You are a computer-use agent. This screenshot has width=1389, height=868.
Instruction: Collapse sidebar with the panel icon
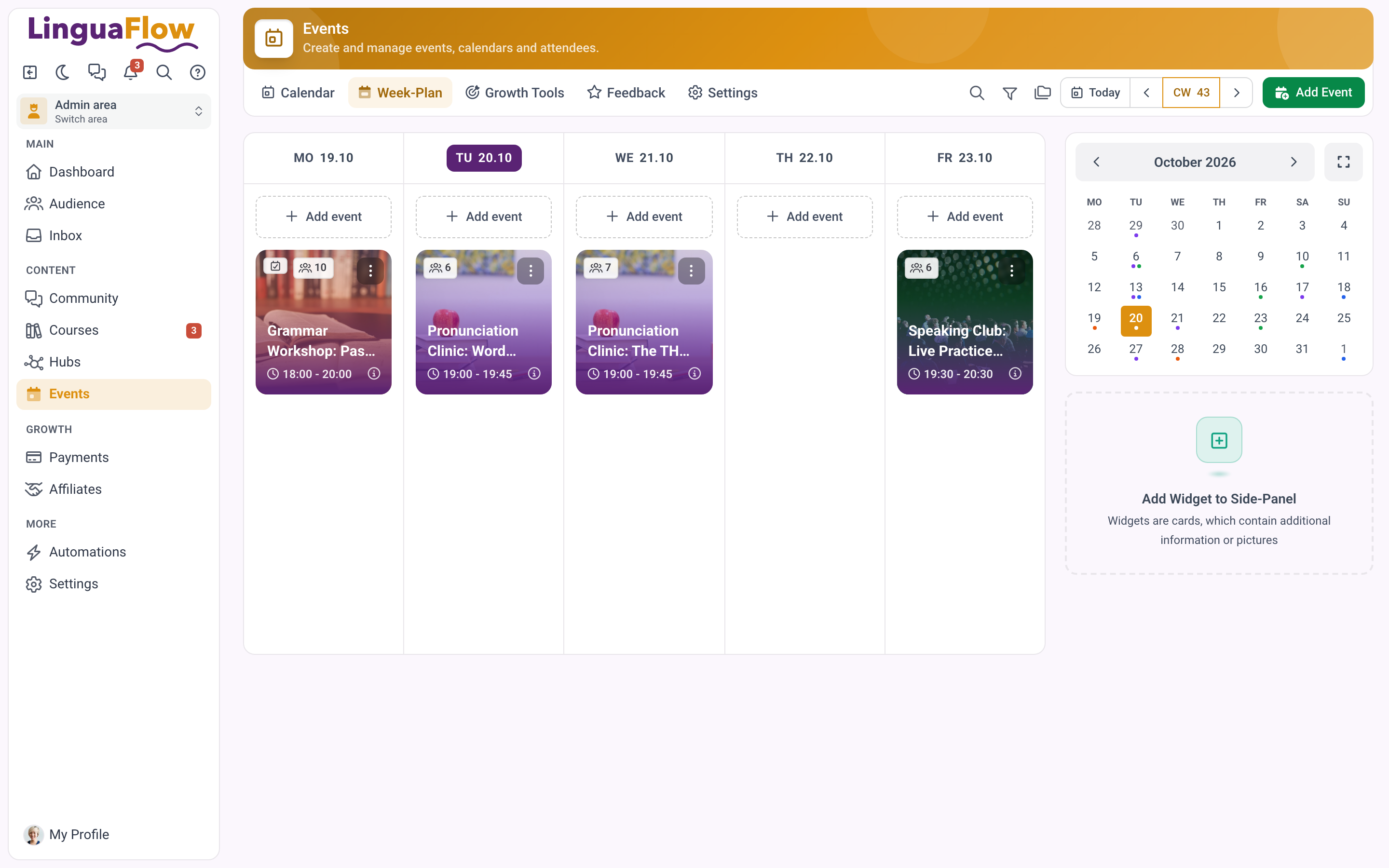pos(30,72)
